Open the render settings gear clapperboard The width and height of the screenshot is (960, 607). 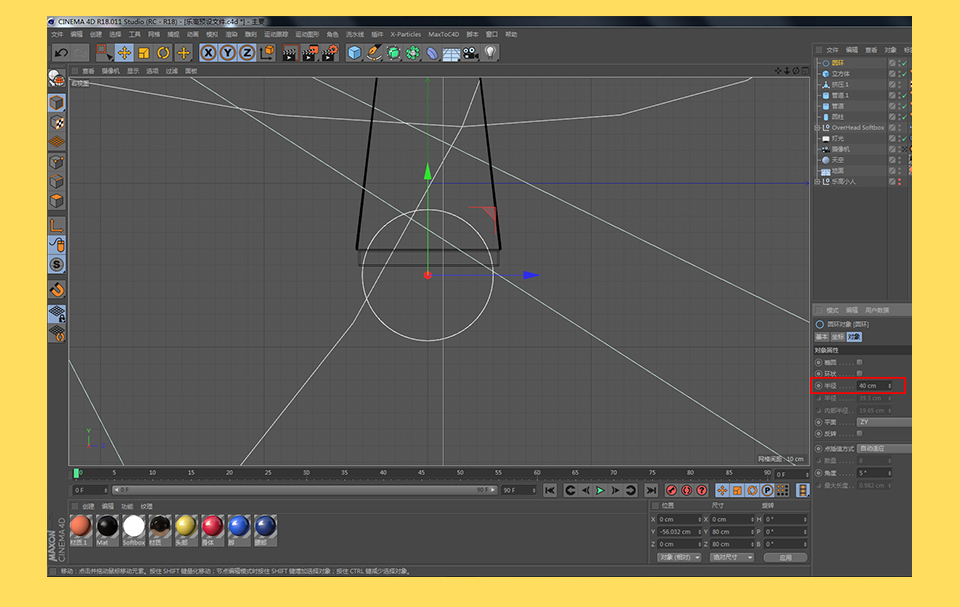(330, 53)
